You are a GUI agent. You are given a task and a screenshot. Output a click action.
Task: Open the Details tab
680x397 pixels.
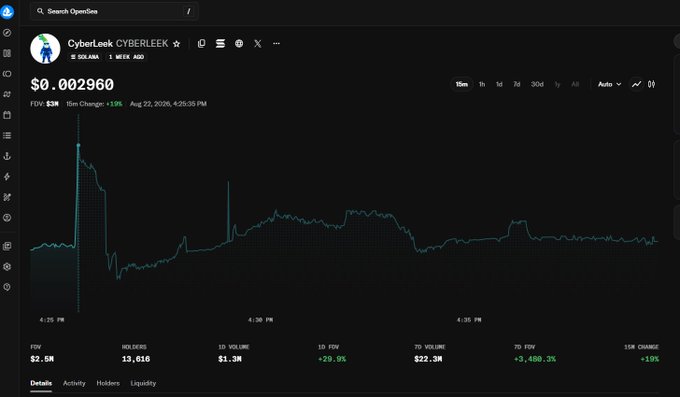pos(41,383)
